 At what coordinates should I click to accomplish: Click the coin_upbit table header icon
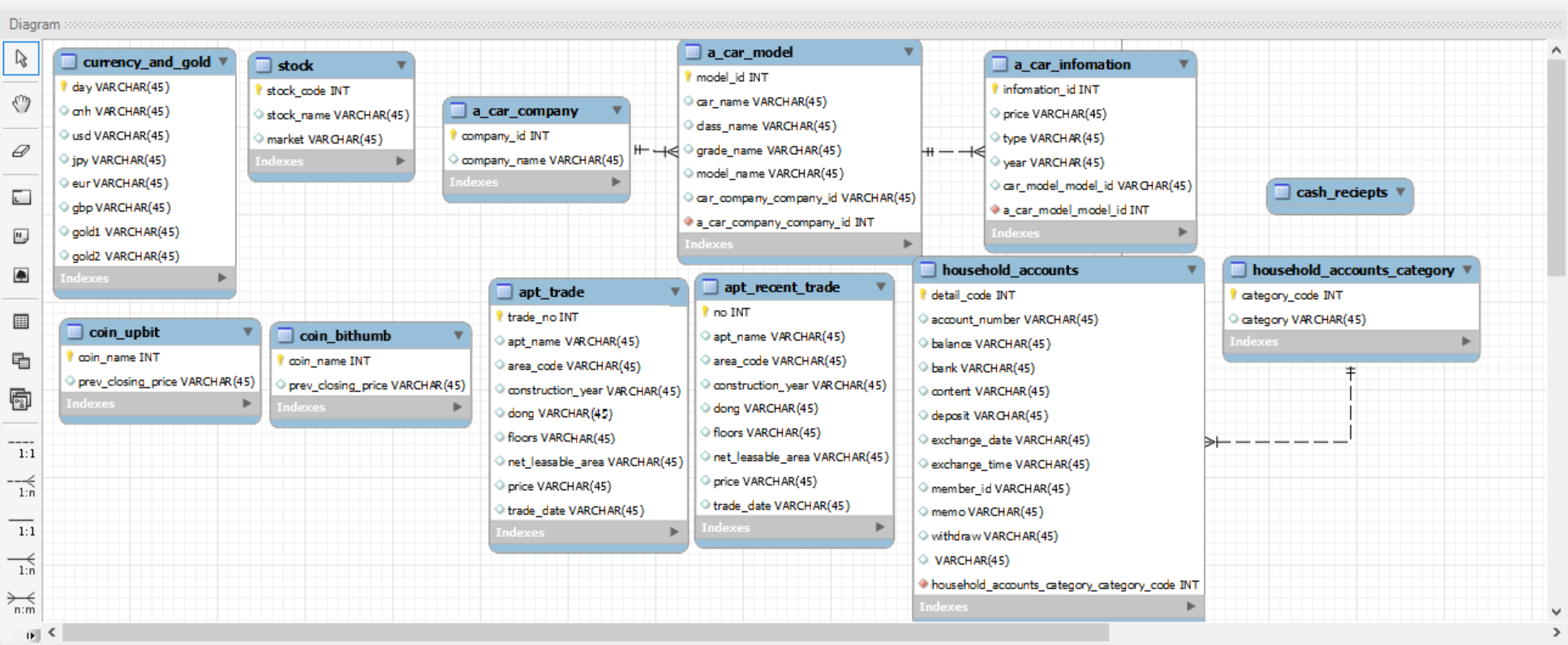[75, 332]
